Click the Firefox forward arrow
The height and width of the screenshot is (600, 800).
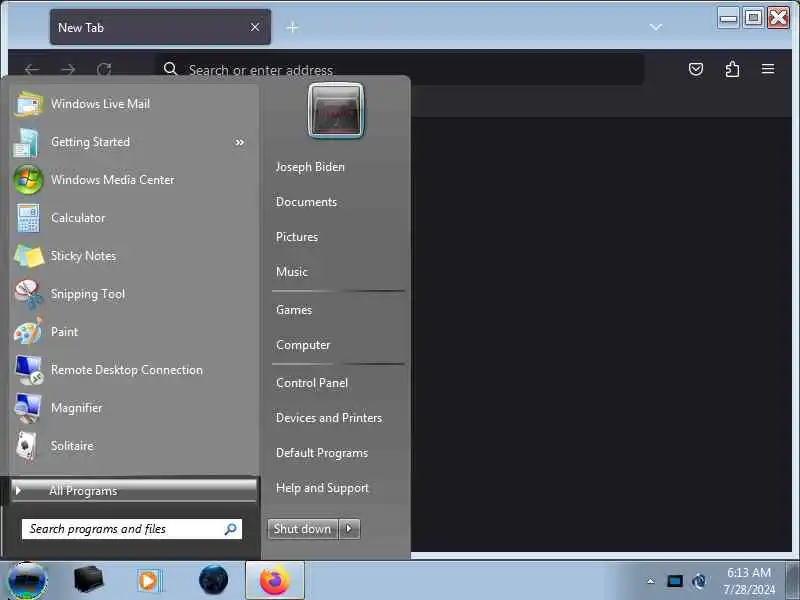(68, 69)
